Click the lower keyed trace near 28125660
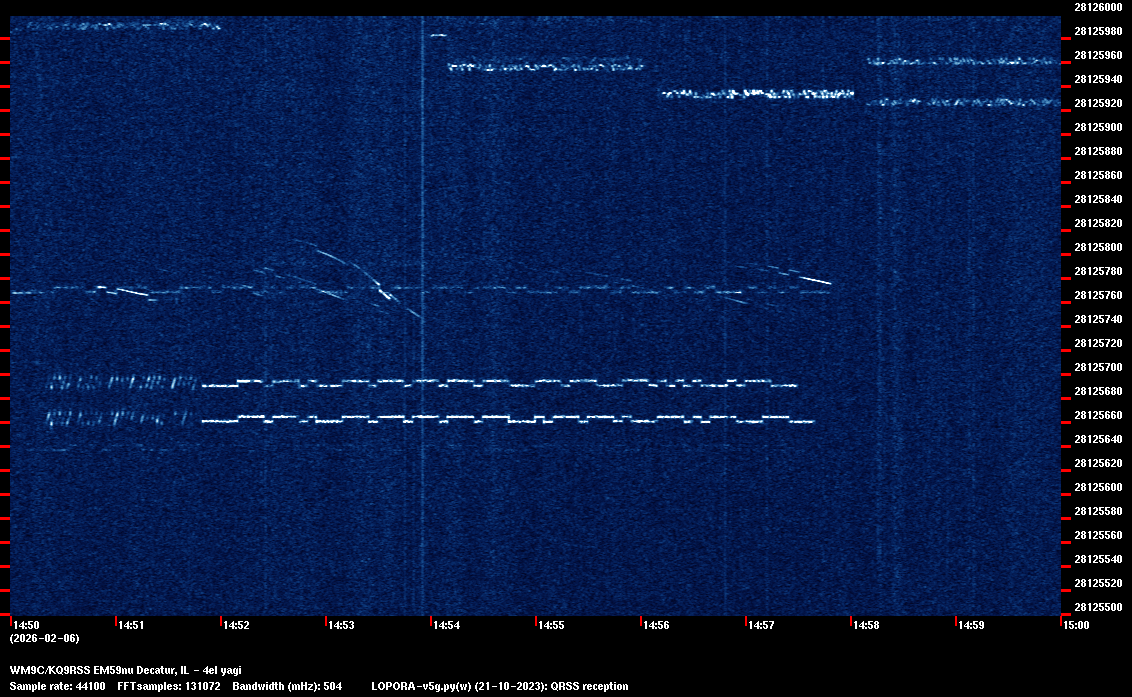This screenshot has height=697, width=1132. click(500, 418)
